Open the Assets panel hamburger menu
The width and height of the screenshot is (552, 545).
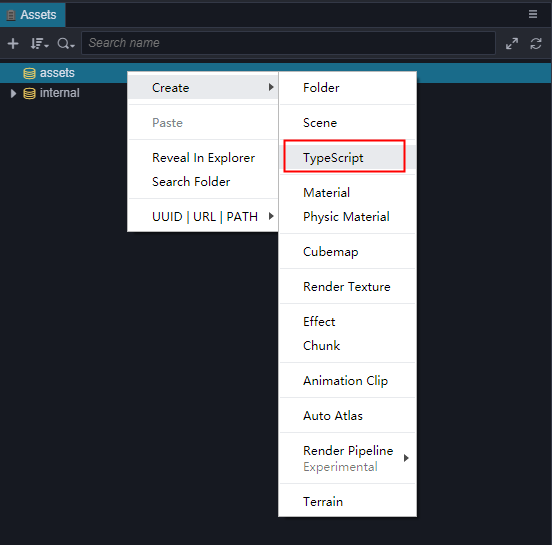533,14
